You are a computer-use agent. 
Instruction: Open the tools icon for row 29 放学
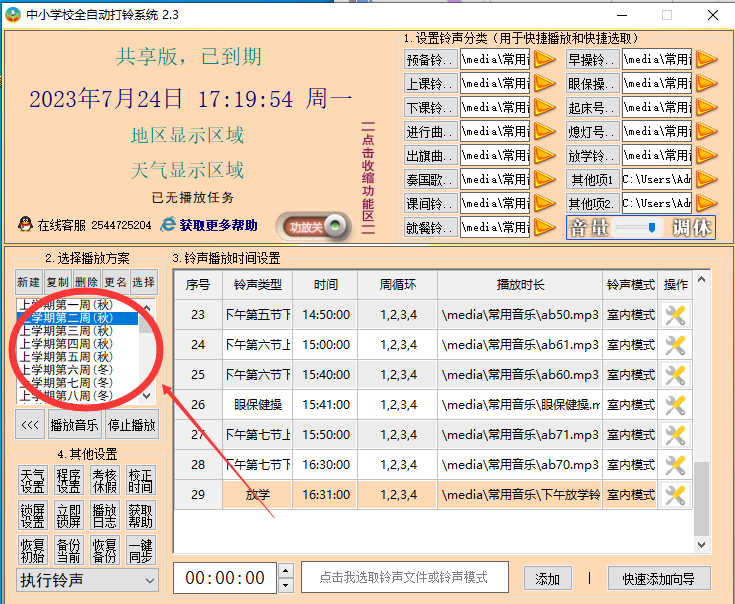tap(675, 495)
